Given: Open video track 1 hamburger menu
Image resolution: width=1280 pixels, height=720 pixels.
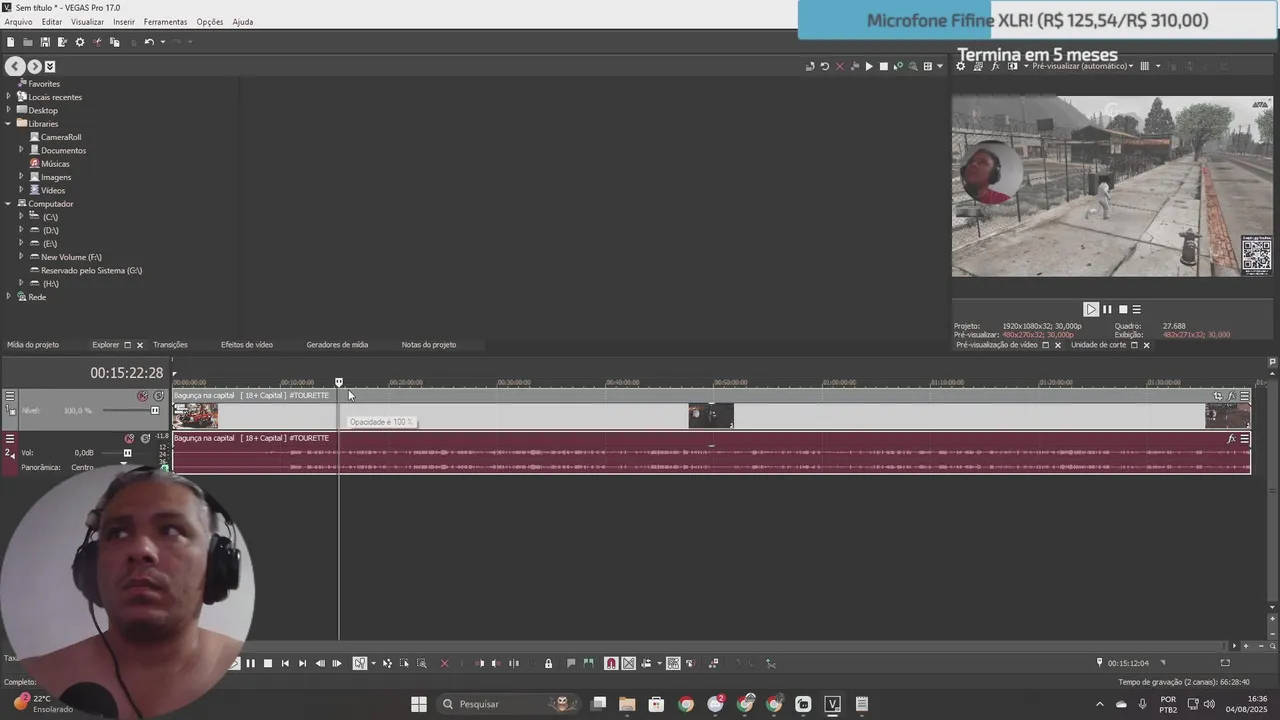Looking at the screenshot, I should coord(9,396).
